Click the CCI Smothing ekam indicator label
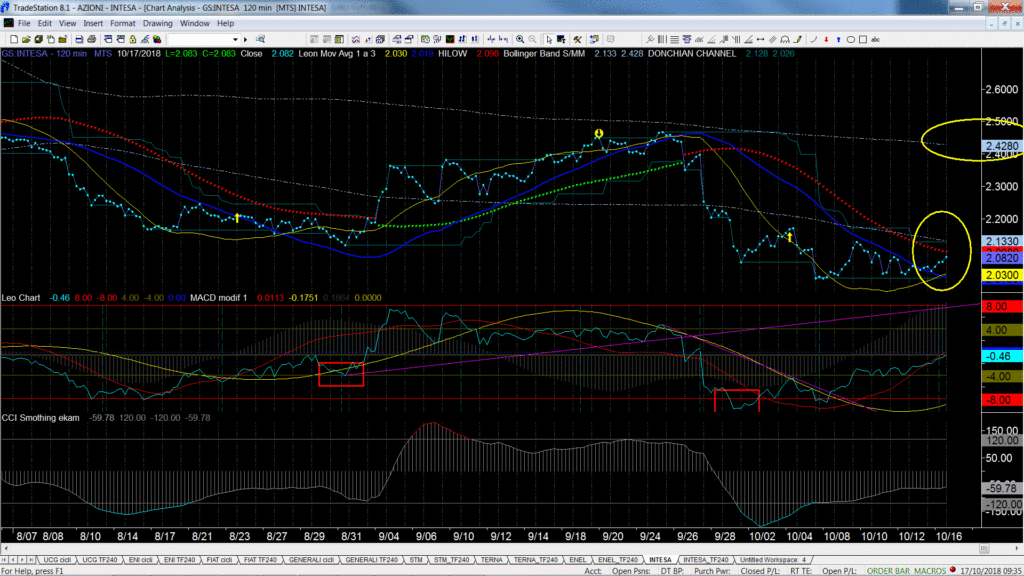Viewport: 1024px width, 576px height. [x=40, y=418]
